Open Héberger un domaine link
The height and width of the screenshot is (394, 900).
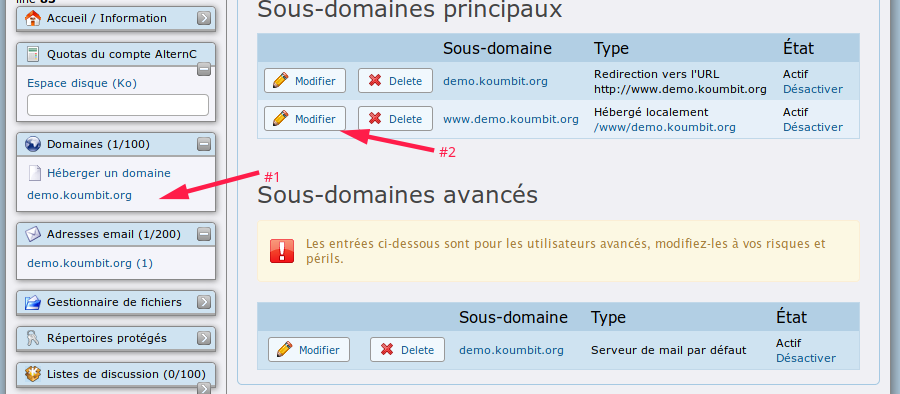coord(108,173)
